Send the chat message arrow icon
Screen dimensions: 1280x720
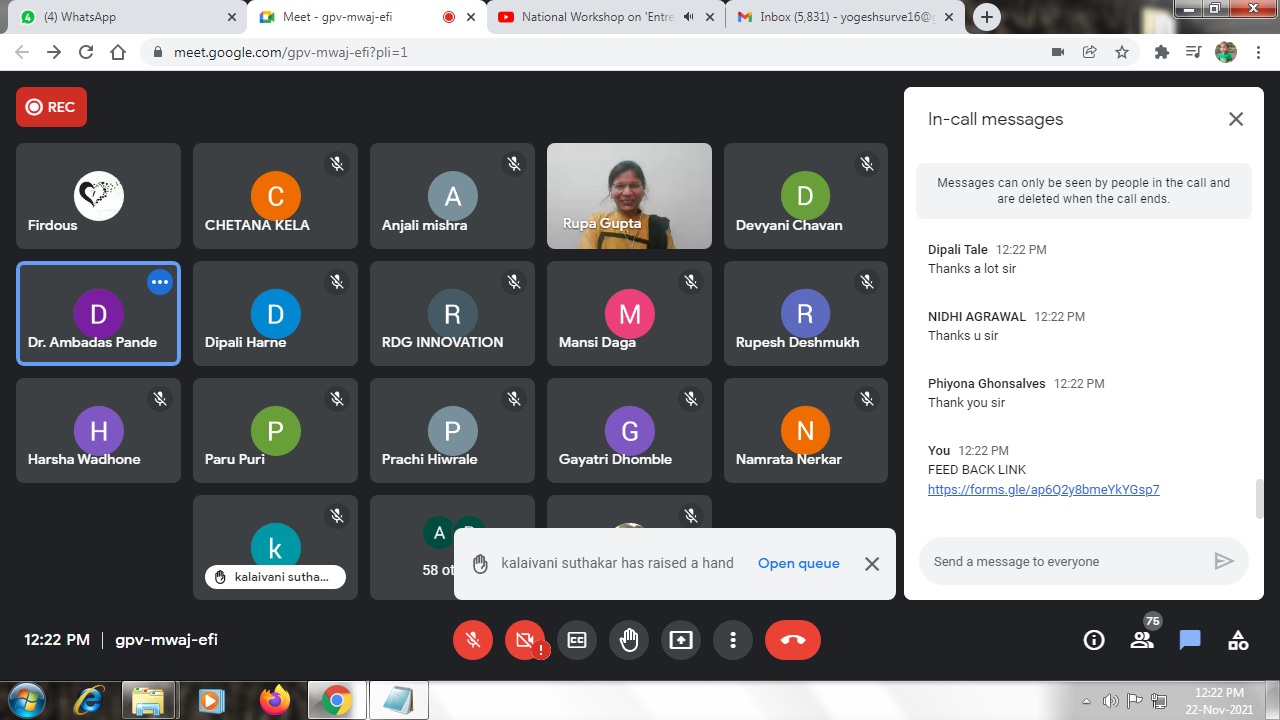pyautogui.click(x=1224, y=561)
